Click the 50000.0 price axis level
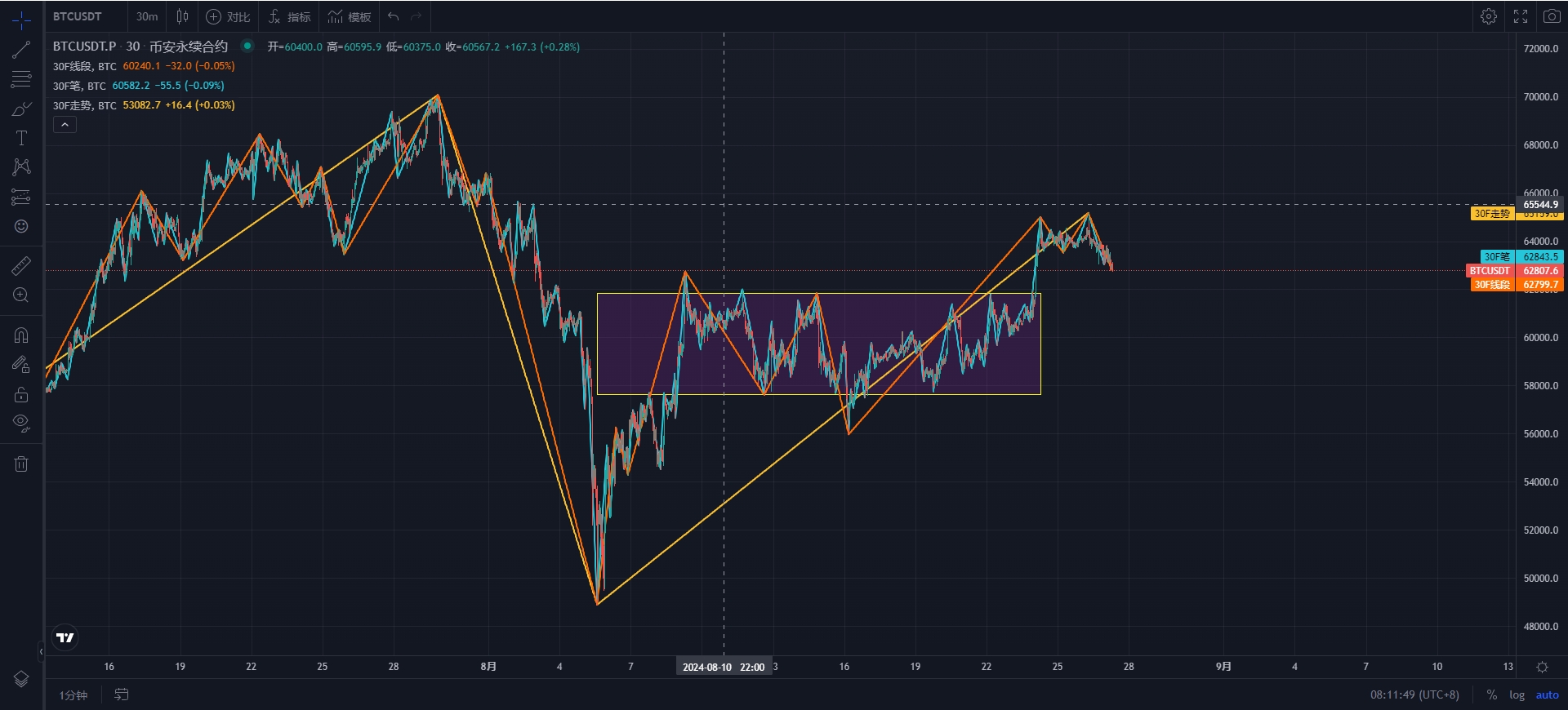The height and width of the screenshot is (710, 1568). 1540,578
